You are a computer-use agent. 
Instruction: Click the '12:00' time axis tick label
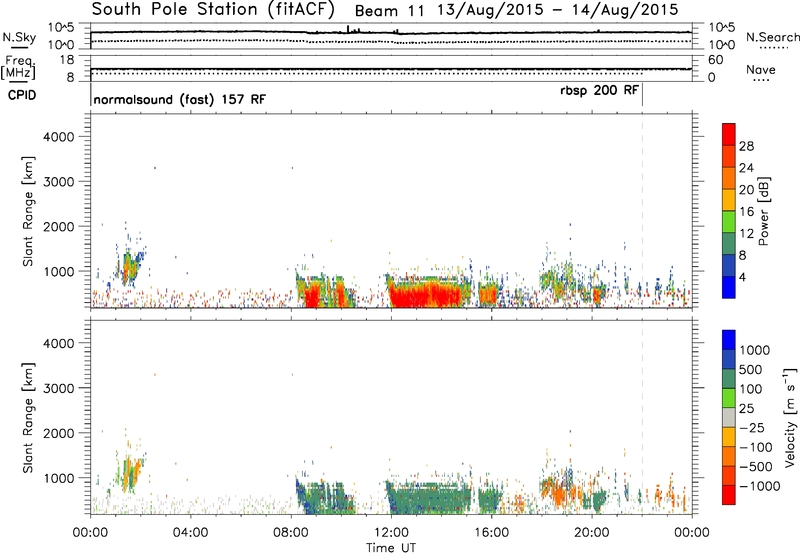pos(391,533)
